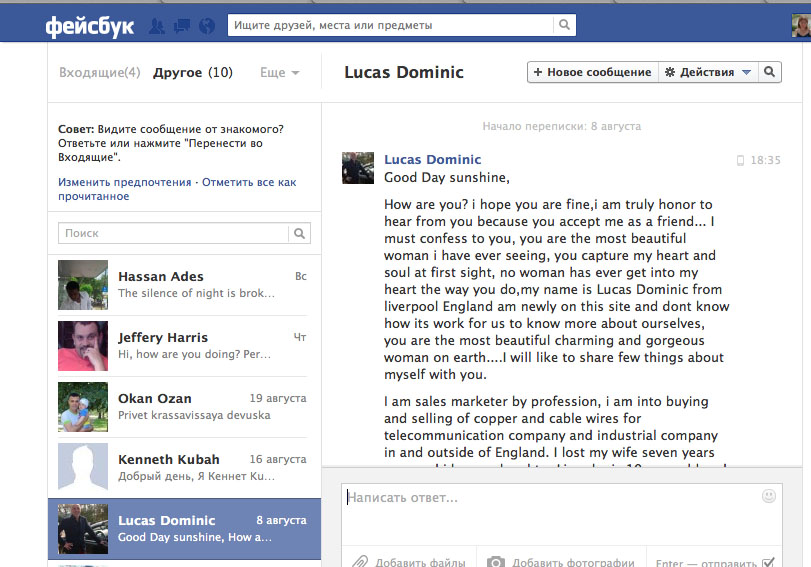Viewport: 811px width, 567px height.
Task: Open the friend requests icon
Action: pos(157,26)
